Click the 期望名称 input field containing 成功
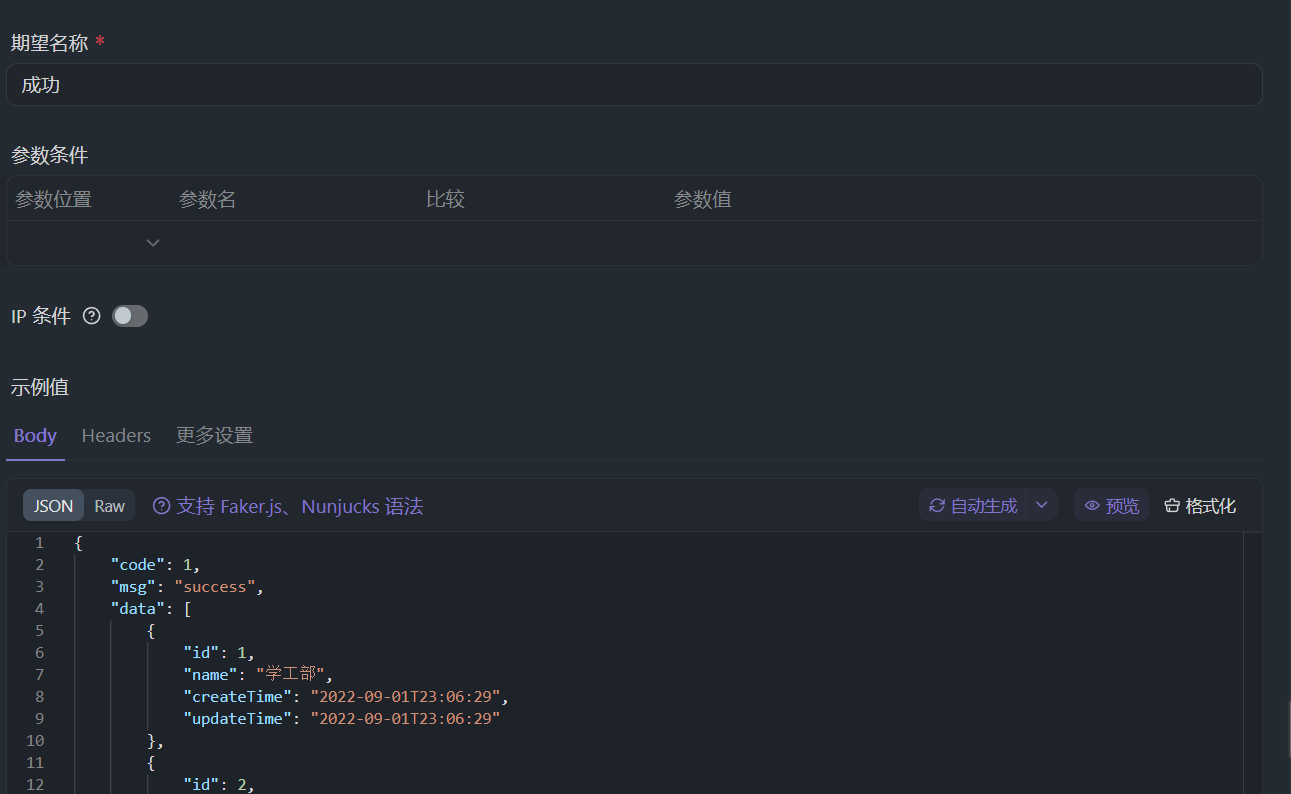 633,85
